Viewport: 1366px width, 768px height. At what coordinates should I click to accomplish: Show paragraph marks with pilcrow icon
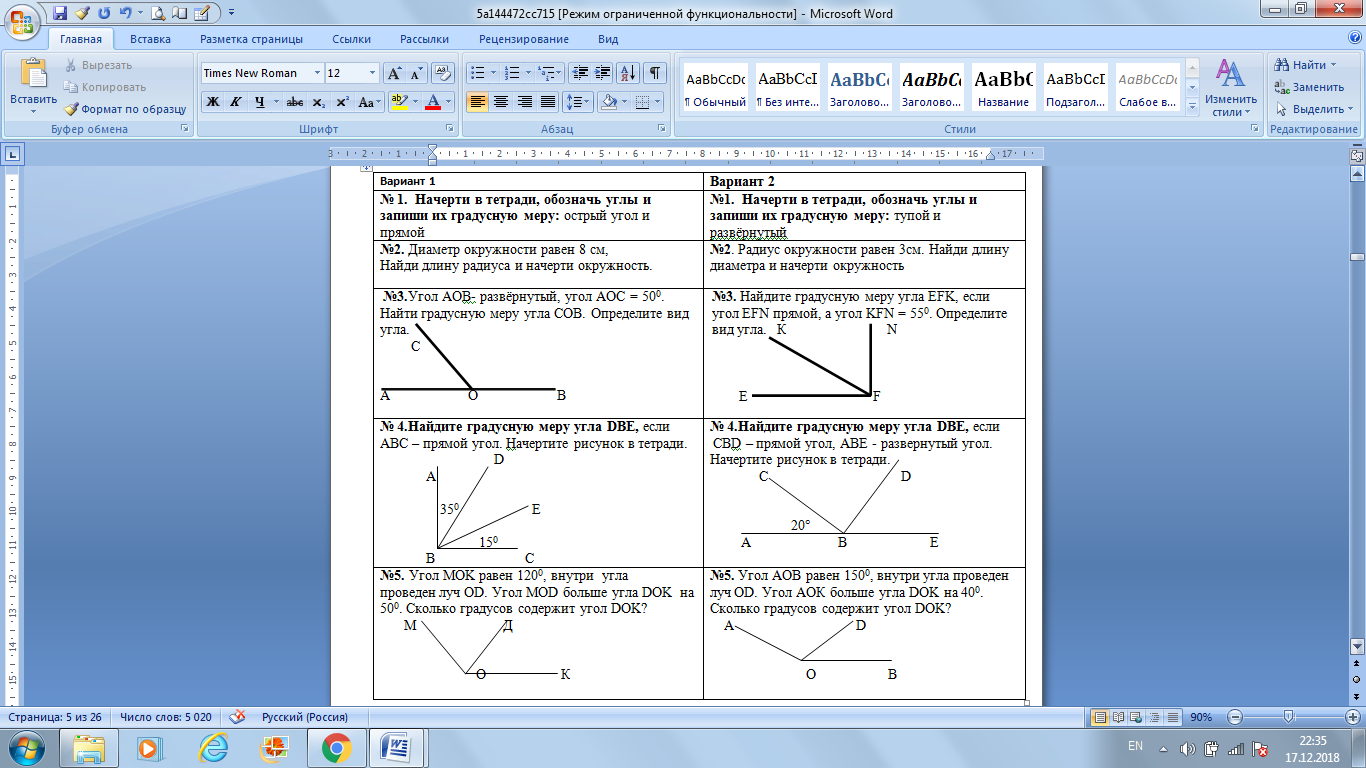click(655, 73)
